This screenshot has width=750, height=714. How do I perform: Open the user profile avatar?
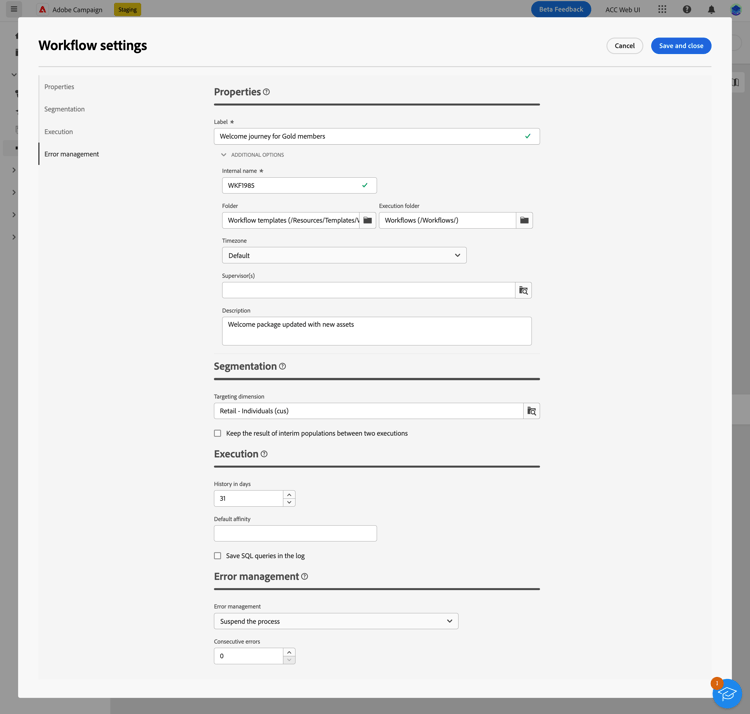click(x=736, y=10)
